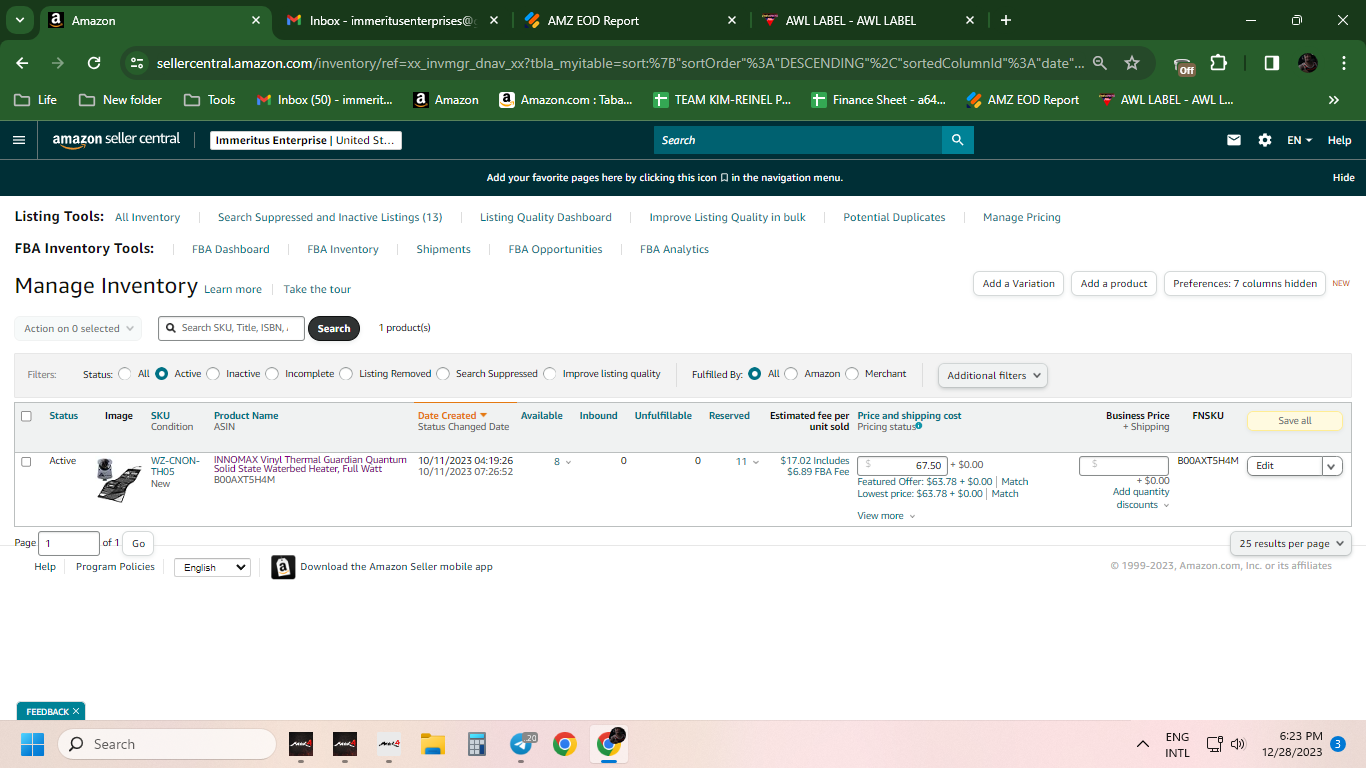Open Calculator from taskbar
Viewport: 1366px width, 768px height.
[477, 744]
